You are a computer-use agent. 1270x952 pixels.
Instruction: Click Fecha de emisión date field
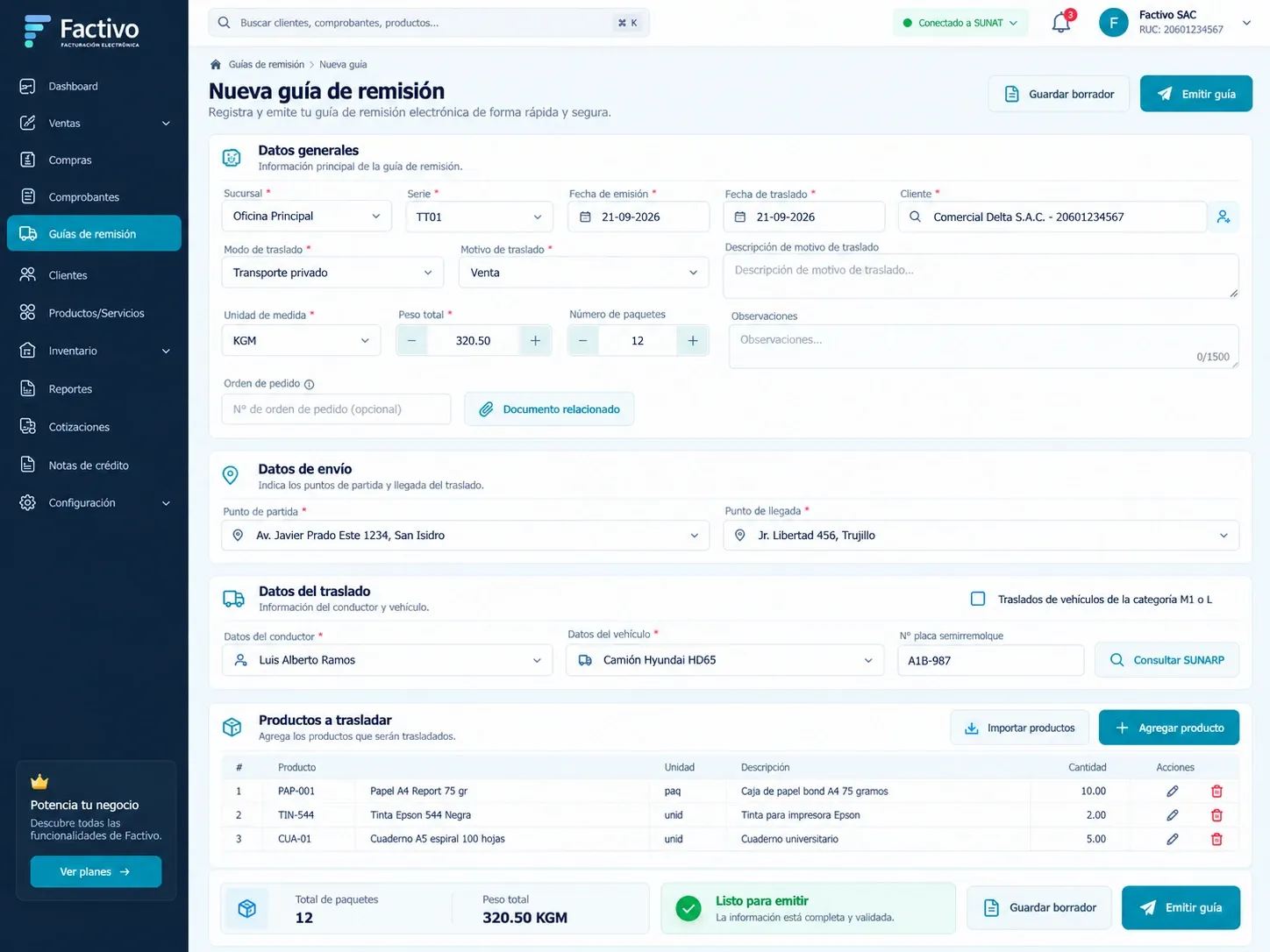coord(639,217)
